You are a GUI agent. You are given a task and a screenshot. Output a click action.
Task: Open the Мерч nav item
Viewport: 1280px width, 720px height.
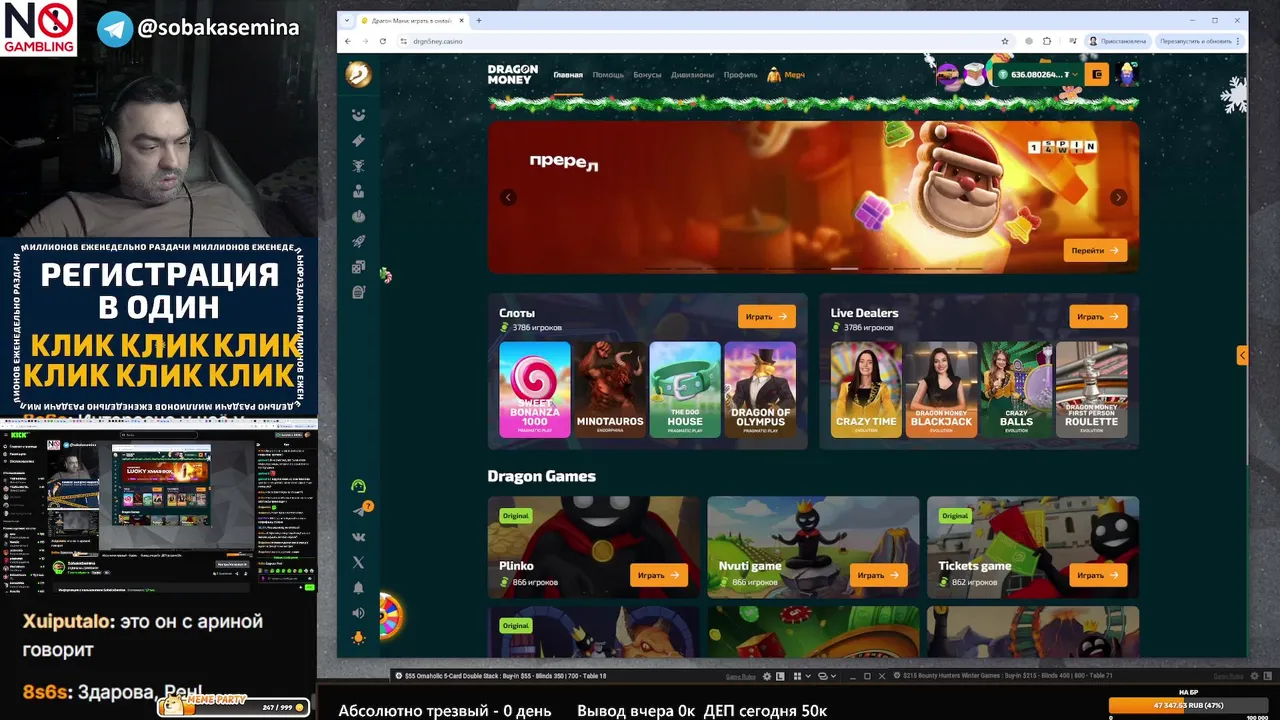tap(787, 75)
